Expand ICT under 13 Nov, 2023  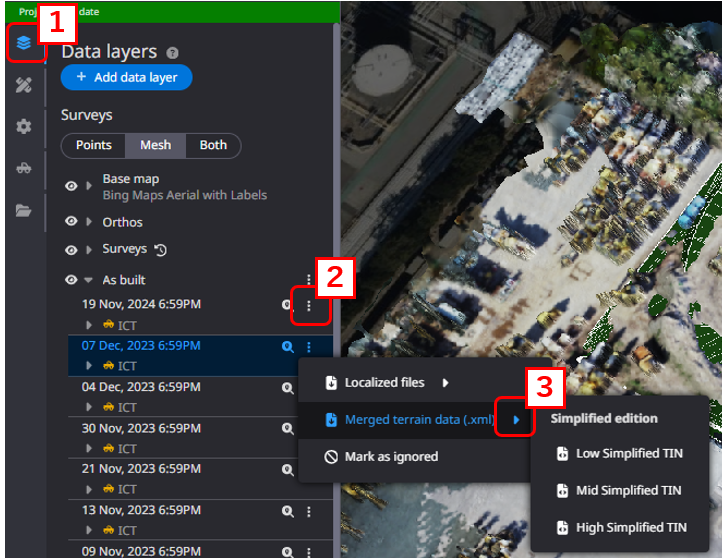coord(89,530)
